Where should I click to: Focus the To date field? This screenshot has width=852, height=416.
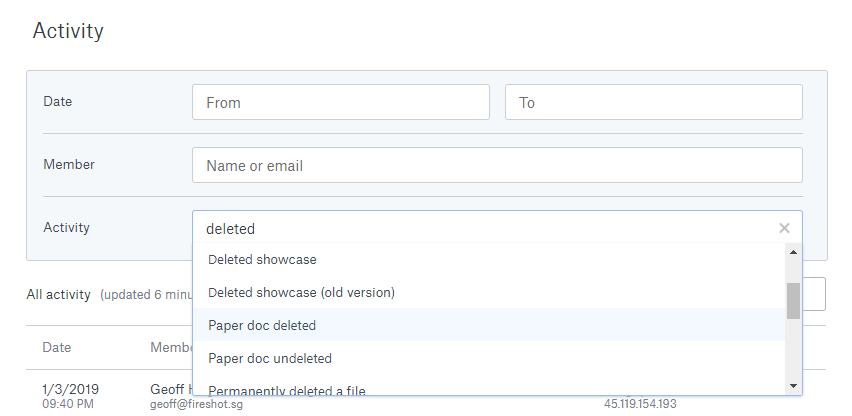653,102
